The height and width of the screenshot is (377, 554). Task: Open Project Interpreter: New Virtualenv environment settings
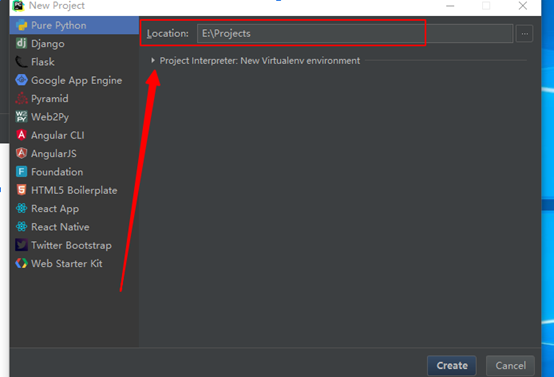(x=260, y=61)
